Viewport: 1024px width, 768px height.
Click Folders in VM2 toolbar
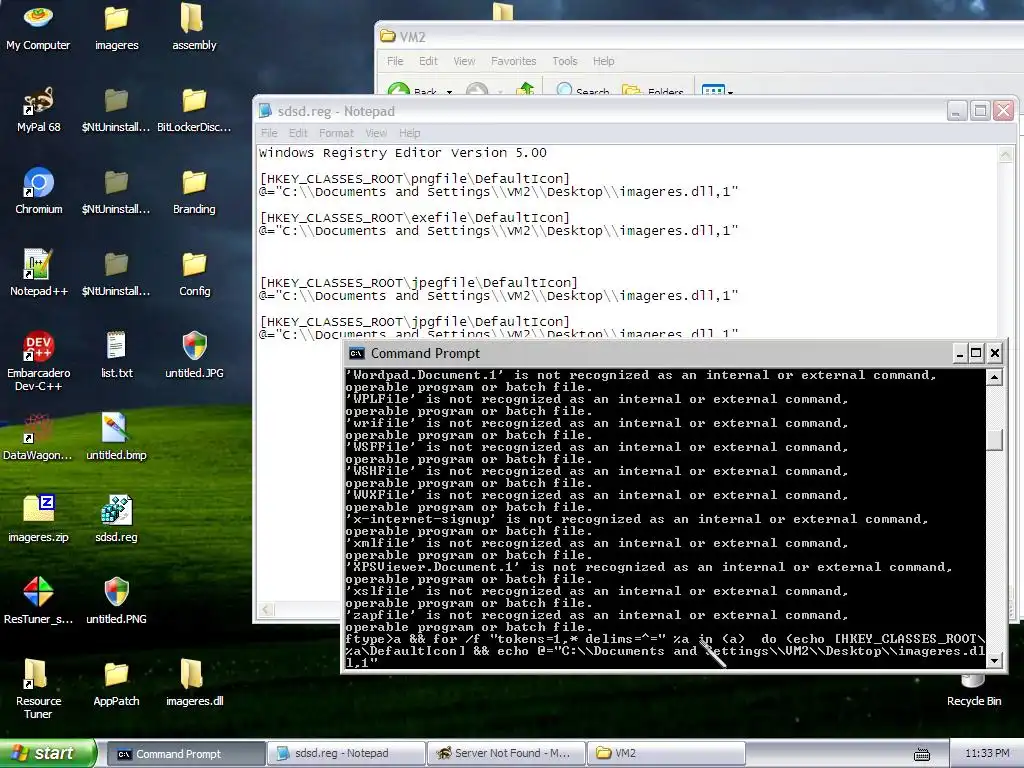pos(652,90)
